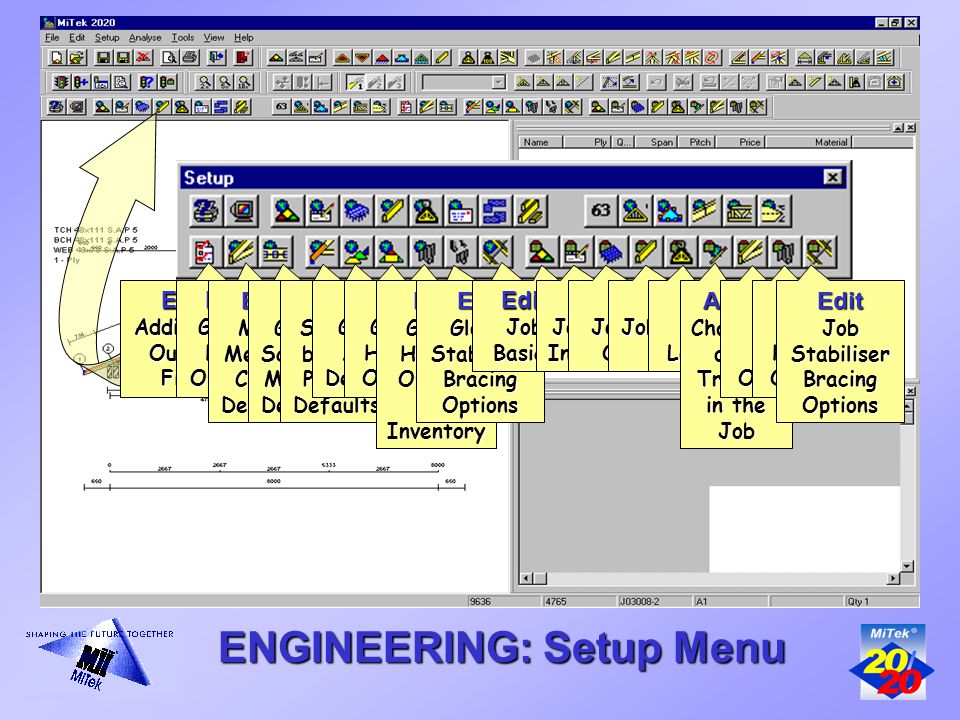Click the Print icon in top toolbar
Screen dimensions: 960x720
[x=190, y=58]
